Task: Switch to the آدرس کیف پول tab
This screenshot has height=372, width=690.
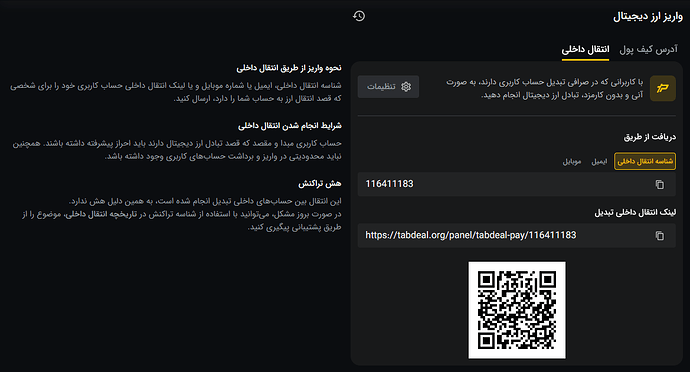Action: click(648, 49)
